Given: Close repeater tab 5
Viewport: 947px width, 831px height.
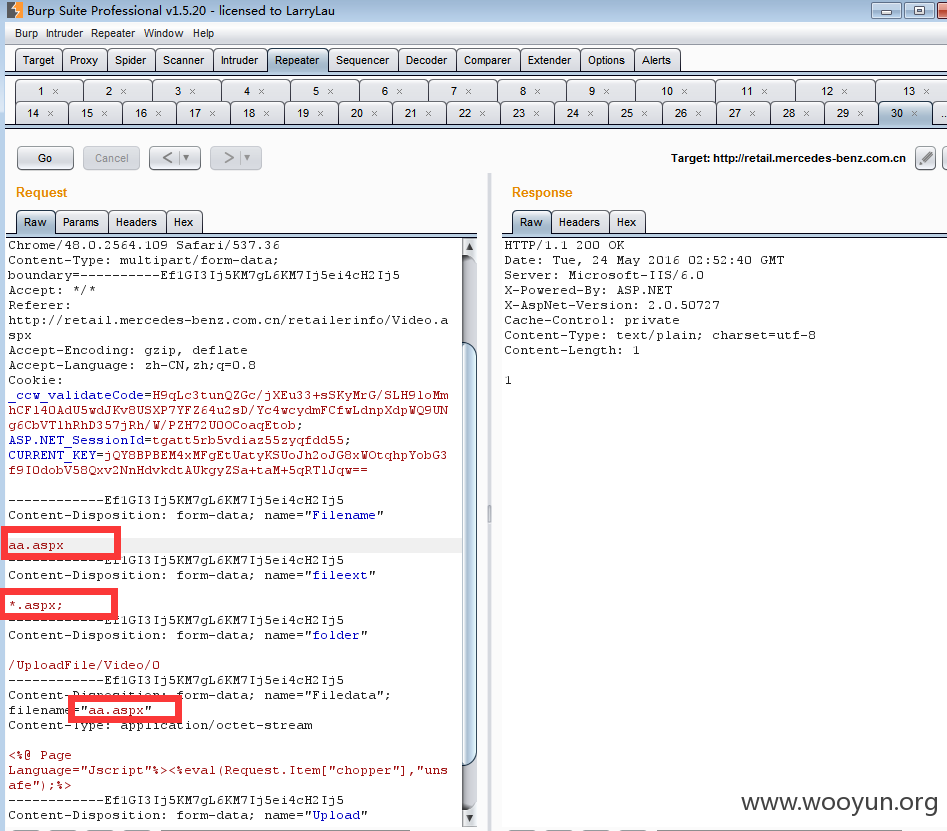Looking at the screenshot, I should [330, 91].
